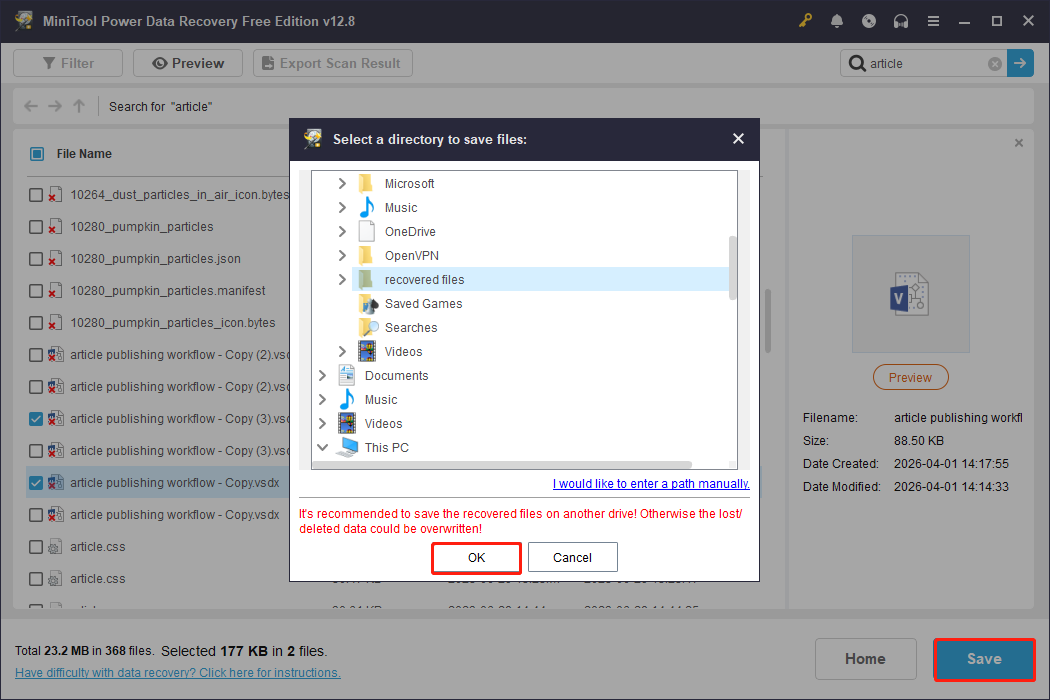Clear the 'article' search text
The width and height of the screenshot is (1050, 700).
[994, 62]
